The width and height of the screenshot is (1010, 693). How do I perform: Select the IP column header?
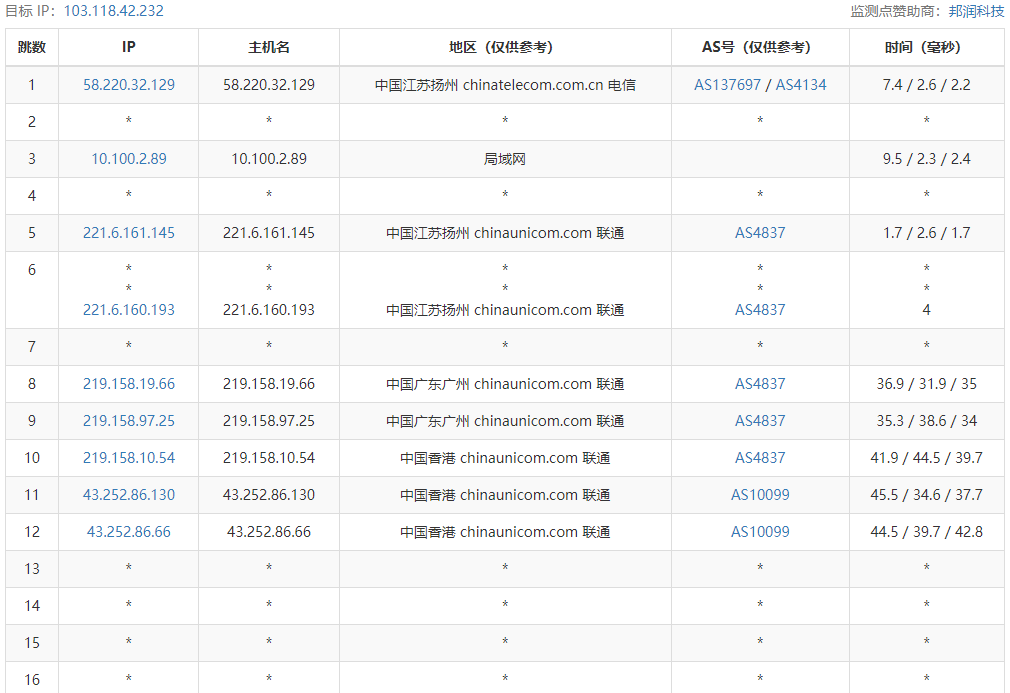[128, 47]
